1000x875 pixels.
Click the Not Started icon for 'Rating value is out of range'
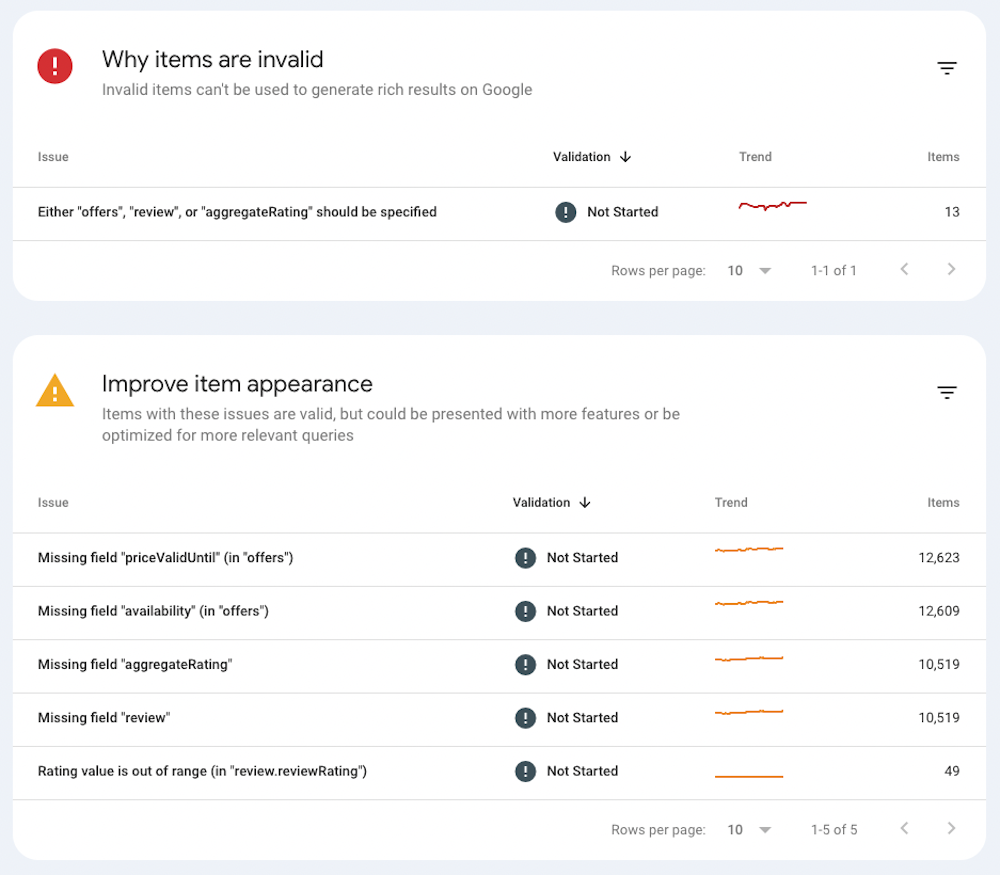click(x=526, y=771)
